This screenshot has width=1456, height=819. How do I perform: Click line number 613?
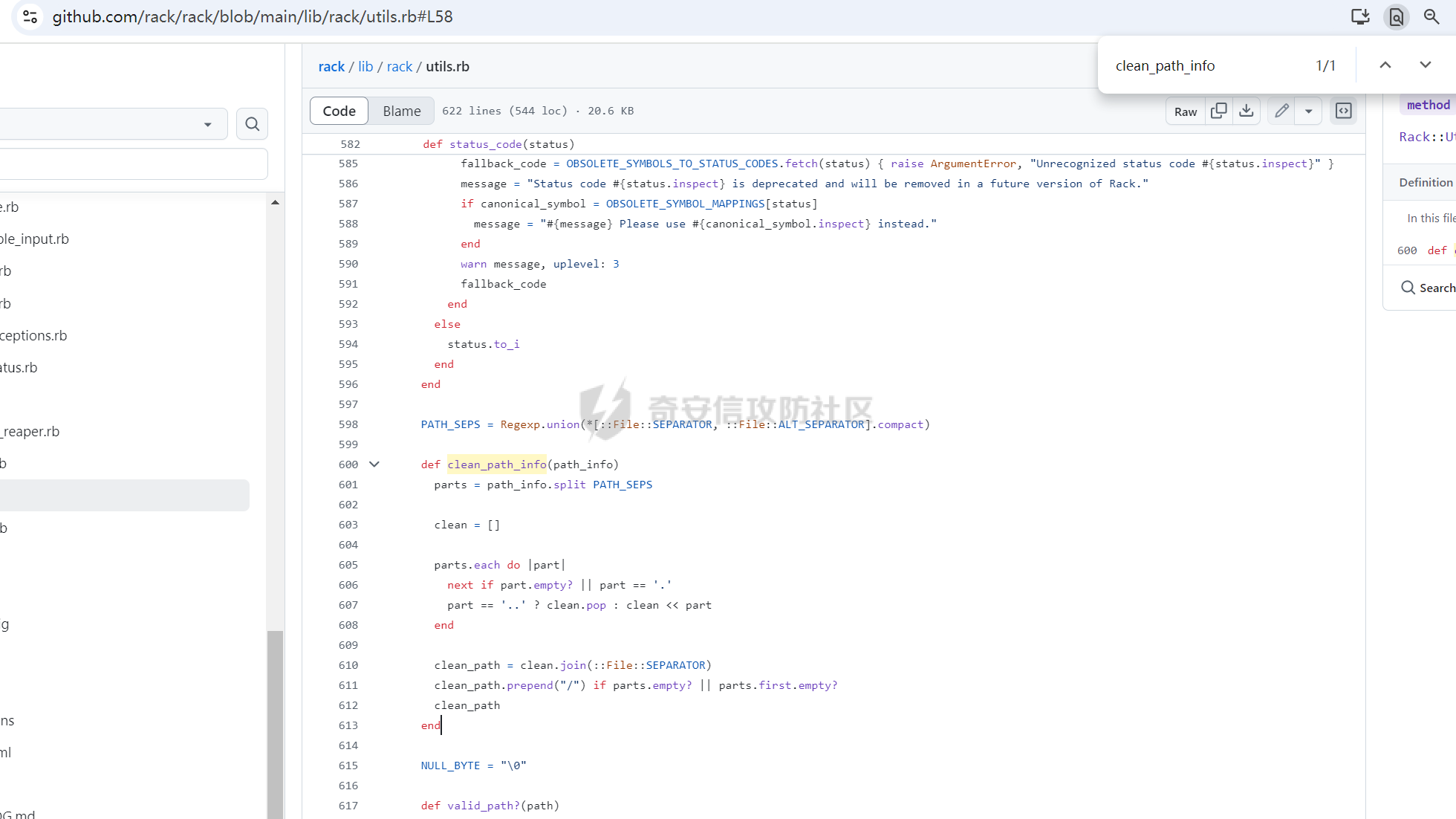point(348,725)
